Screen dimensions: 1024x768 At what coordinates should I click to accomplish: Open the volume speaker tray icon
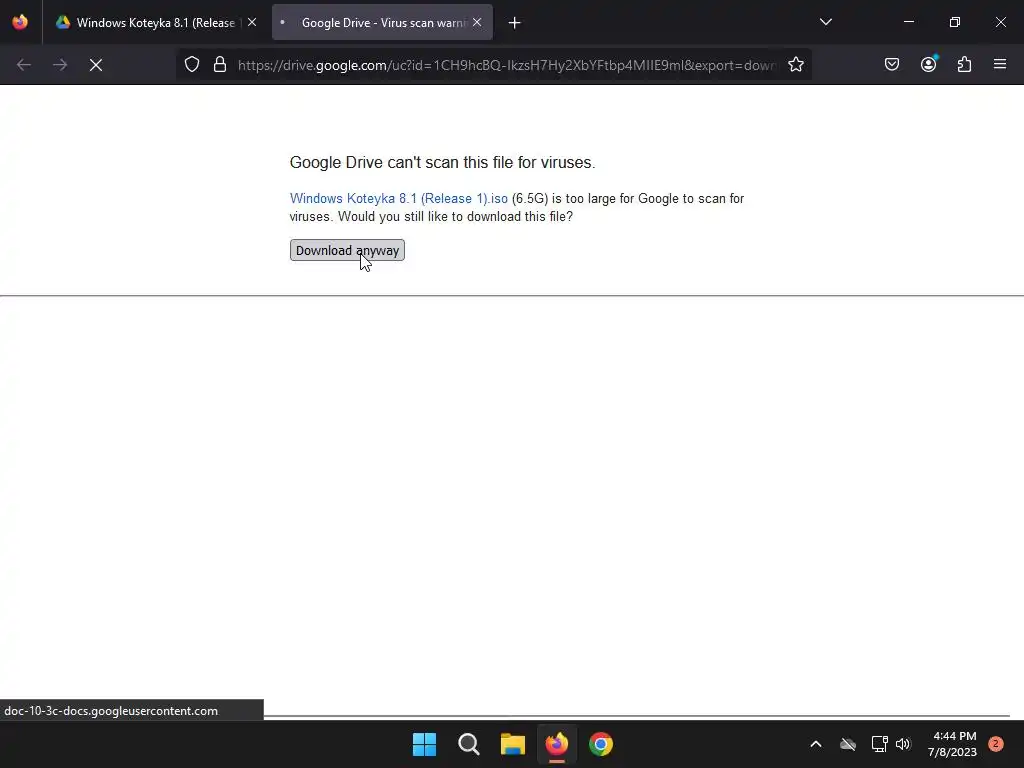pyautogui.click(x=903, y=744)
